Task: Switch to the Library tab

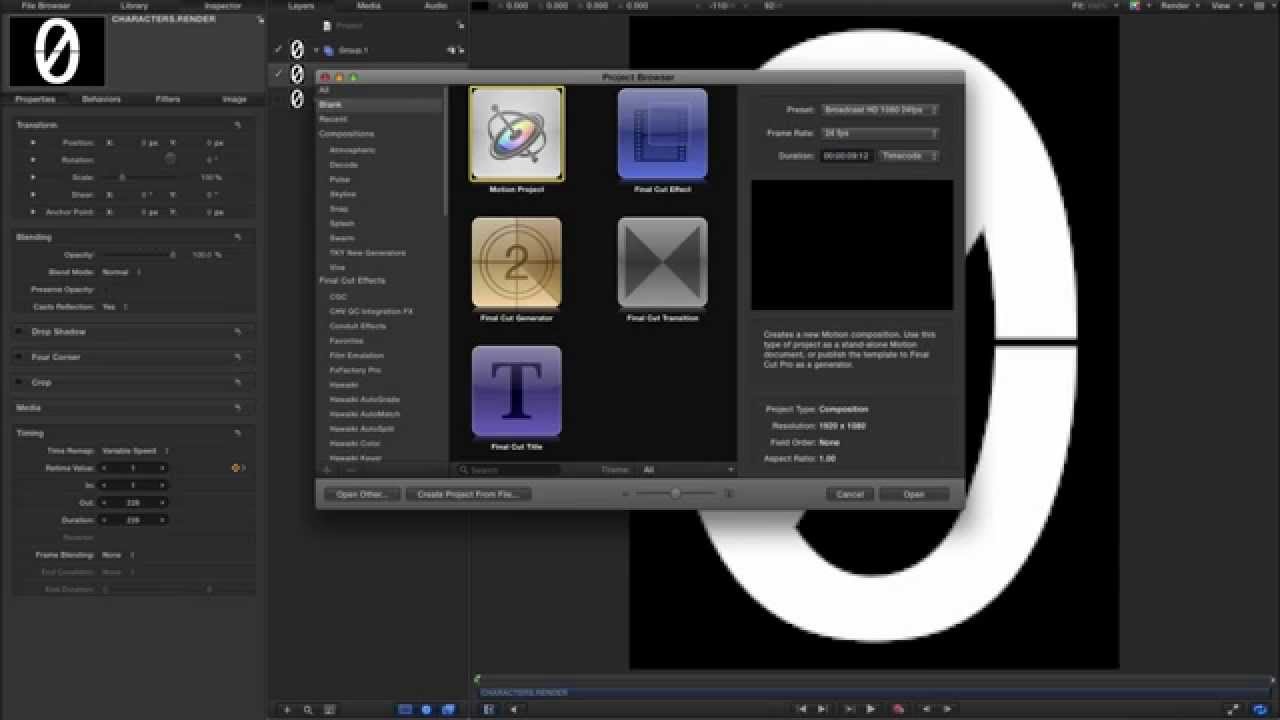Action: (134, 5)
